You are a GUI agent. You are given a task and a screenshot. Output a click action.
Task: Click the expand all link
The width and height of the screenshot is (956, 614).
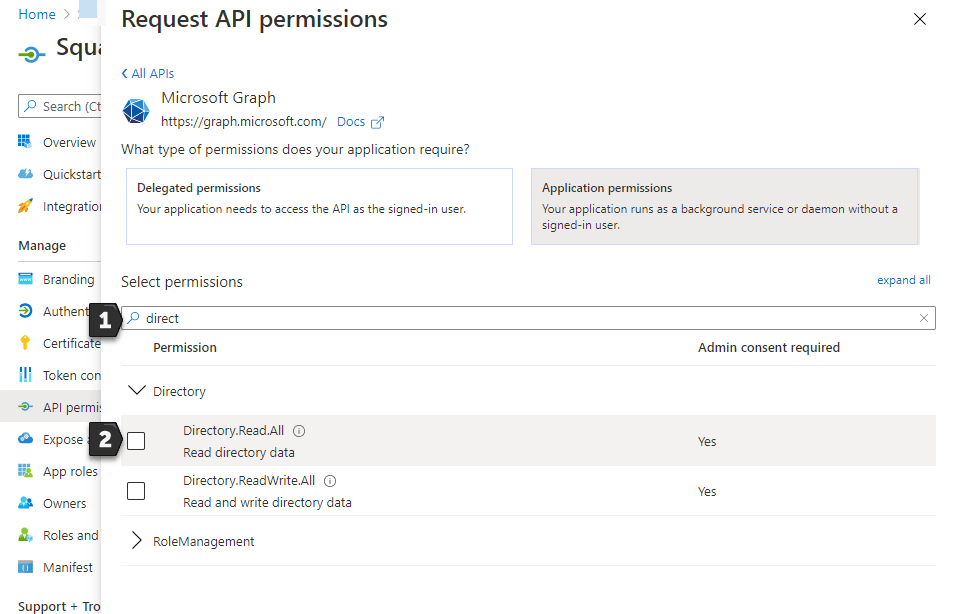point(904,280)
